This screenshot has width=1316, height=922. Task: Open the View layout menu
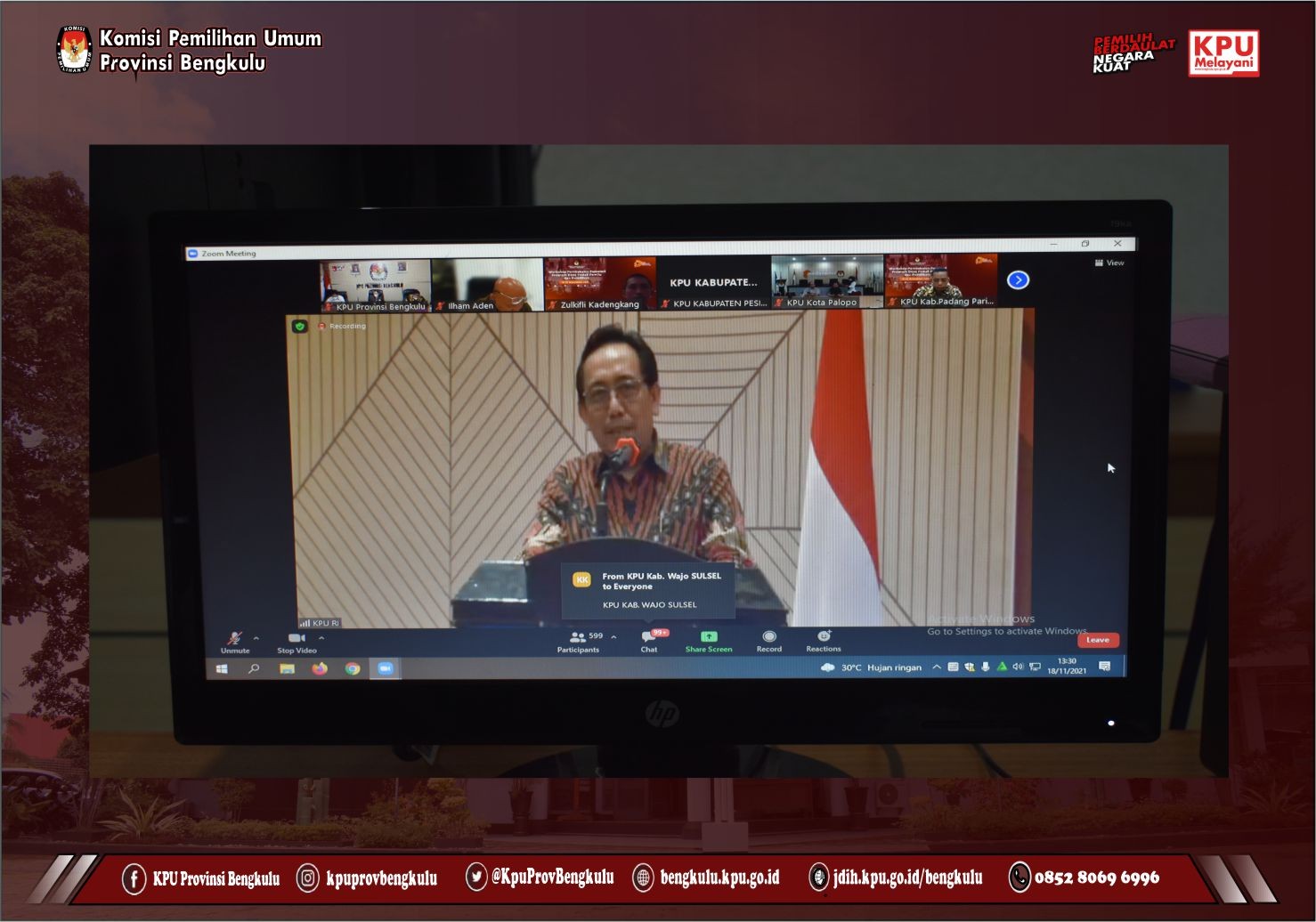[x=1109, y=263]
